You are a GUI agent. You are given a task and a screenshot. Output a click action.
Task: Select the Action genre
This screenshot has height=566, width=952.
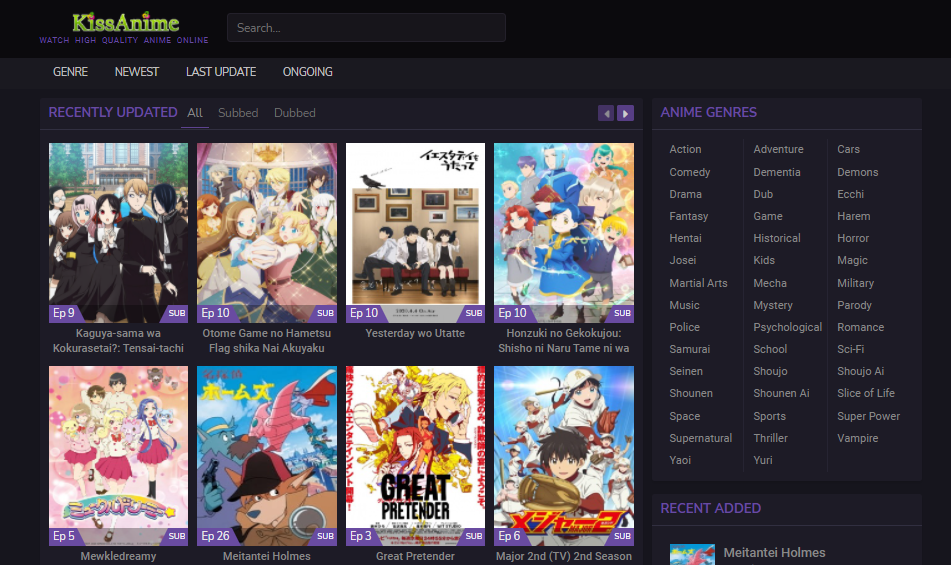(x=685, y=149)
